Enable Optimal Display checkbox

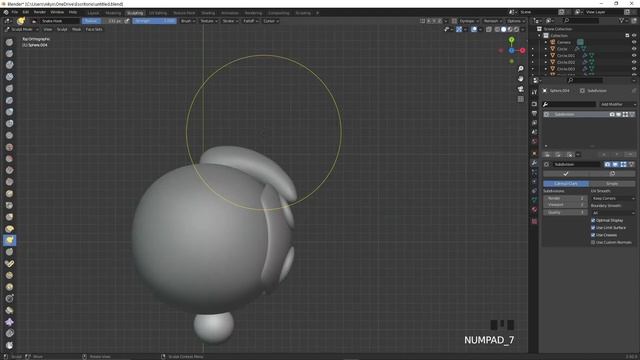click(593, 220)
